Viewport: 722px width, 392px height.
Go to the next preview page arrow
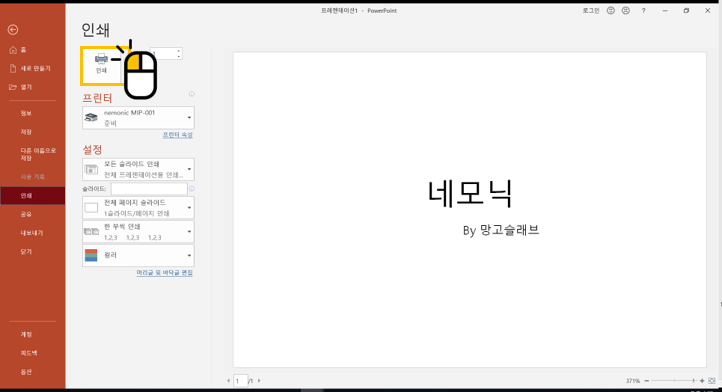point(259,381)
